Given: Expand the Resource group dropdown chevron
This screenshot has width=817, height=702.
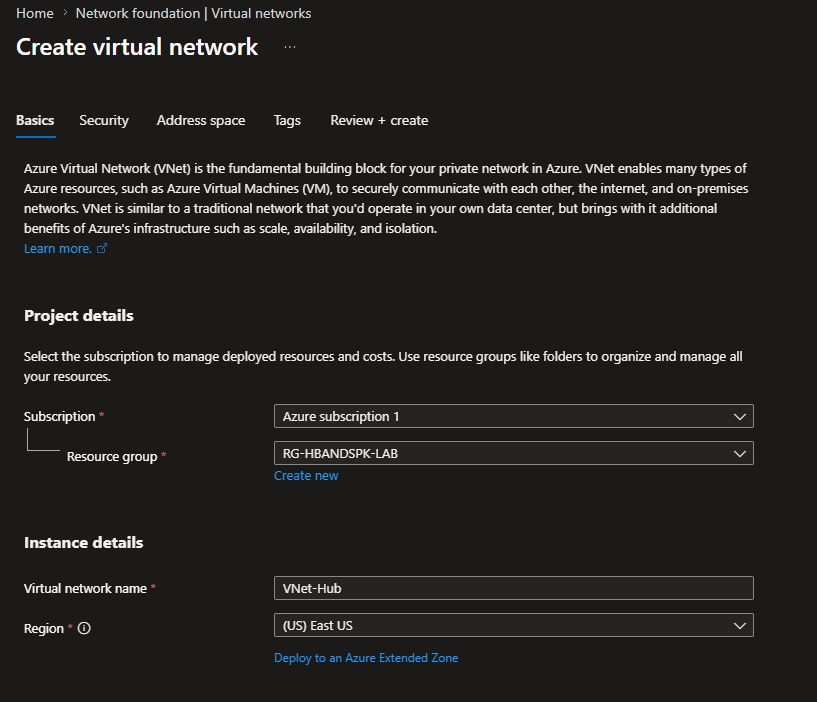Looking at the screenshot, I should [x=739, y=453].
